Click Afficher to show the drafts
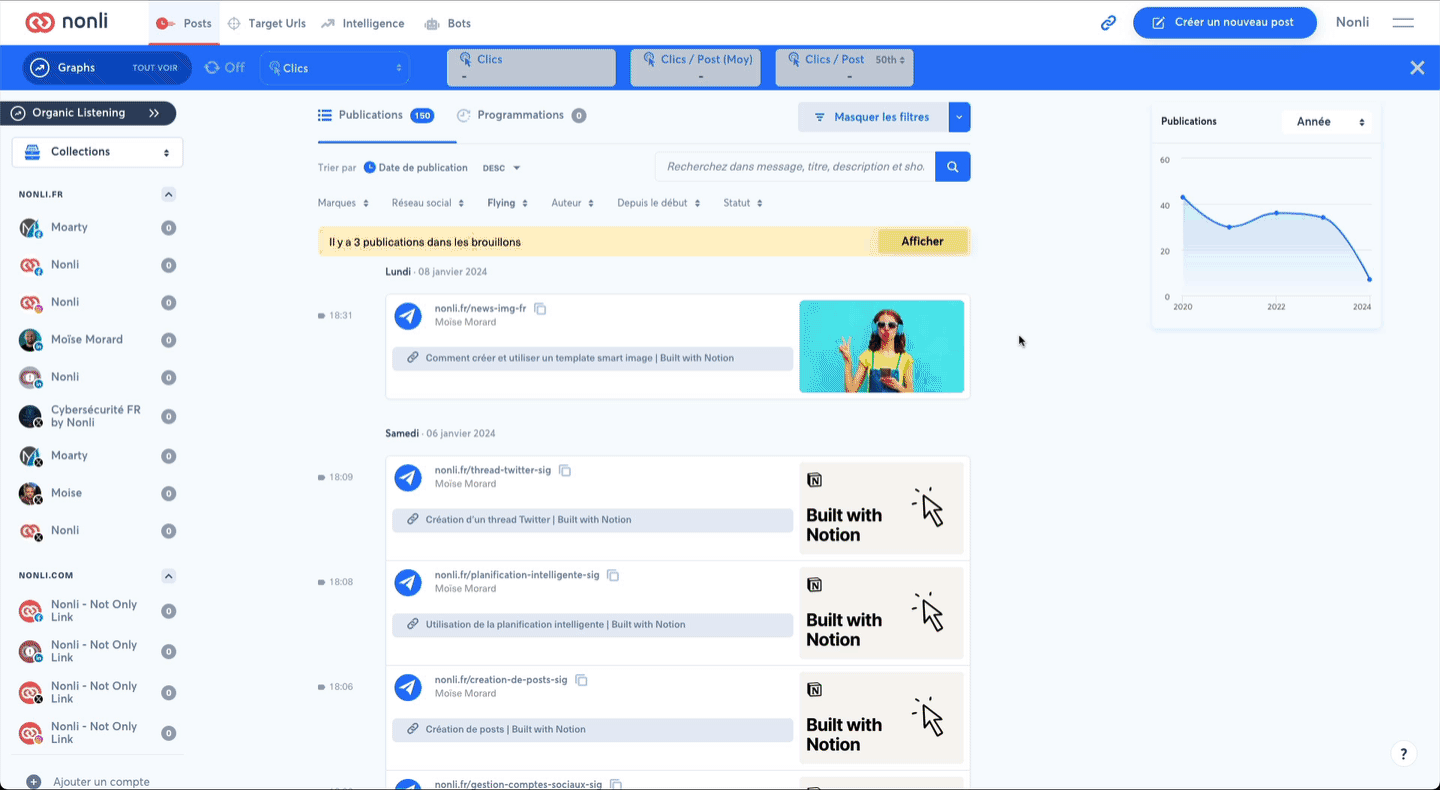 tap(923, 242)
